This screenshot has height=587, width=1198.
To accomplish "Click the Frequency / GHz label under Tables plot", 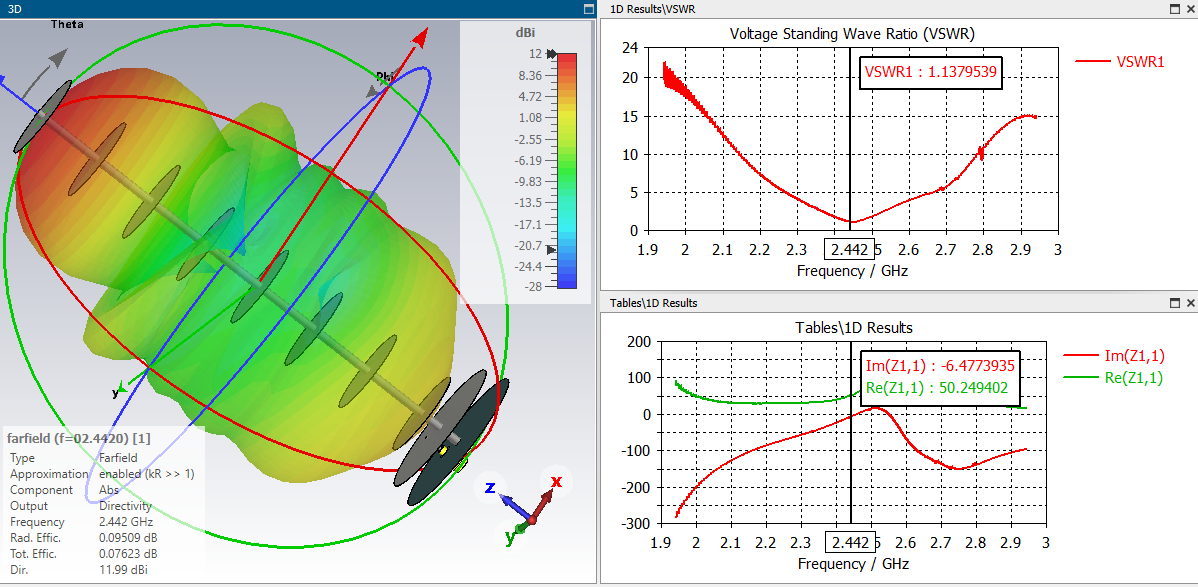I will point(853,563).
